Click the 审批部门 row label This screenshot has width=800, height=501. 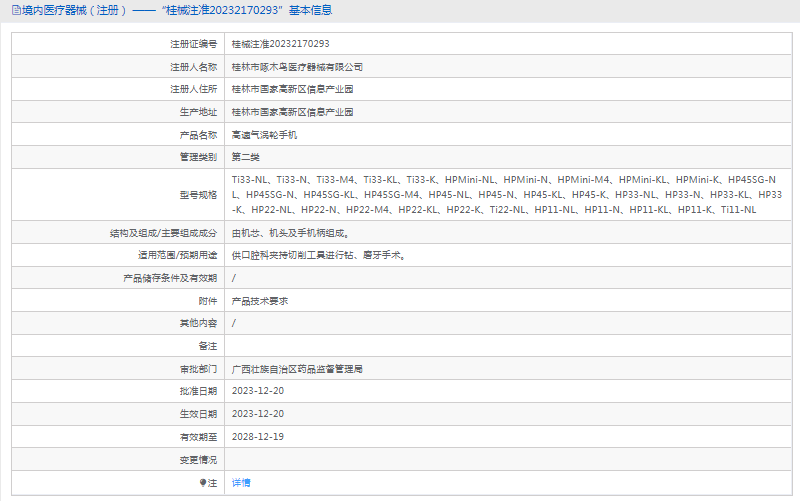click(x=198, y=369)
